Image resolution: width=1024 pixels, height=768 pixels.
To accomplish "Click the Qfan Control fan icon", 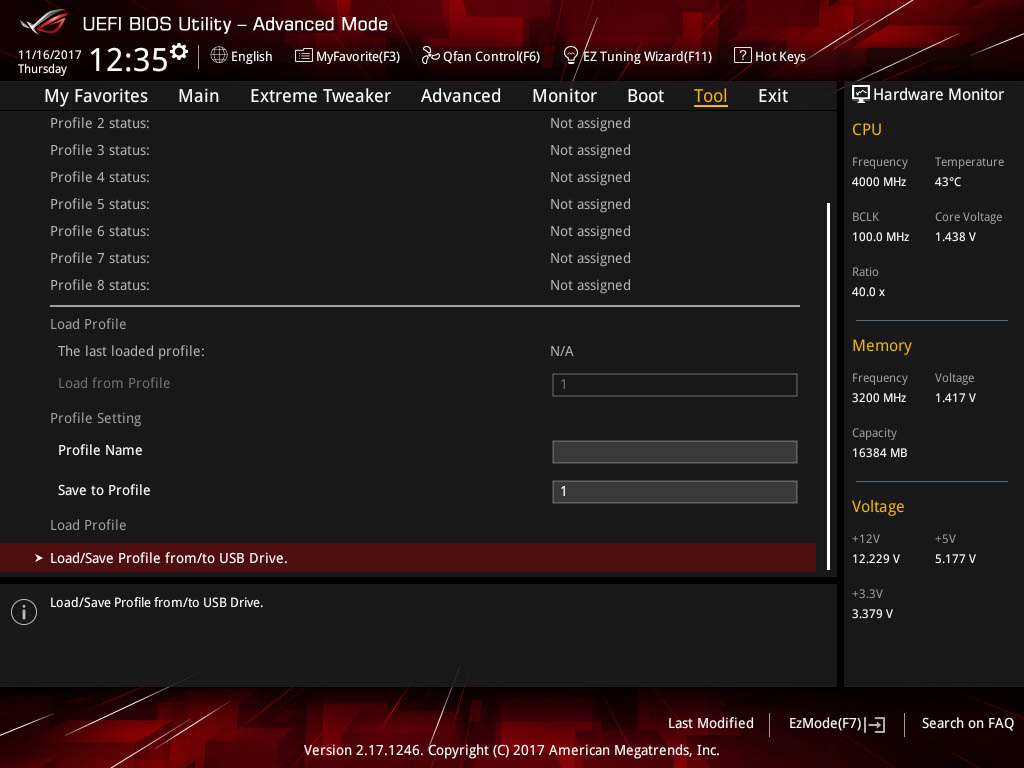I will [x=430, y=56].
